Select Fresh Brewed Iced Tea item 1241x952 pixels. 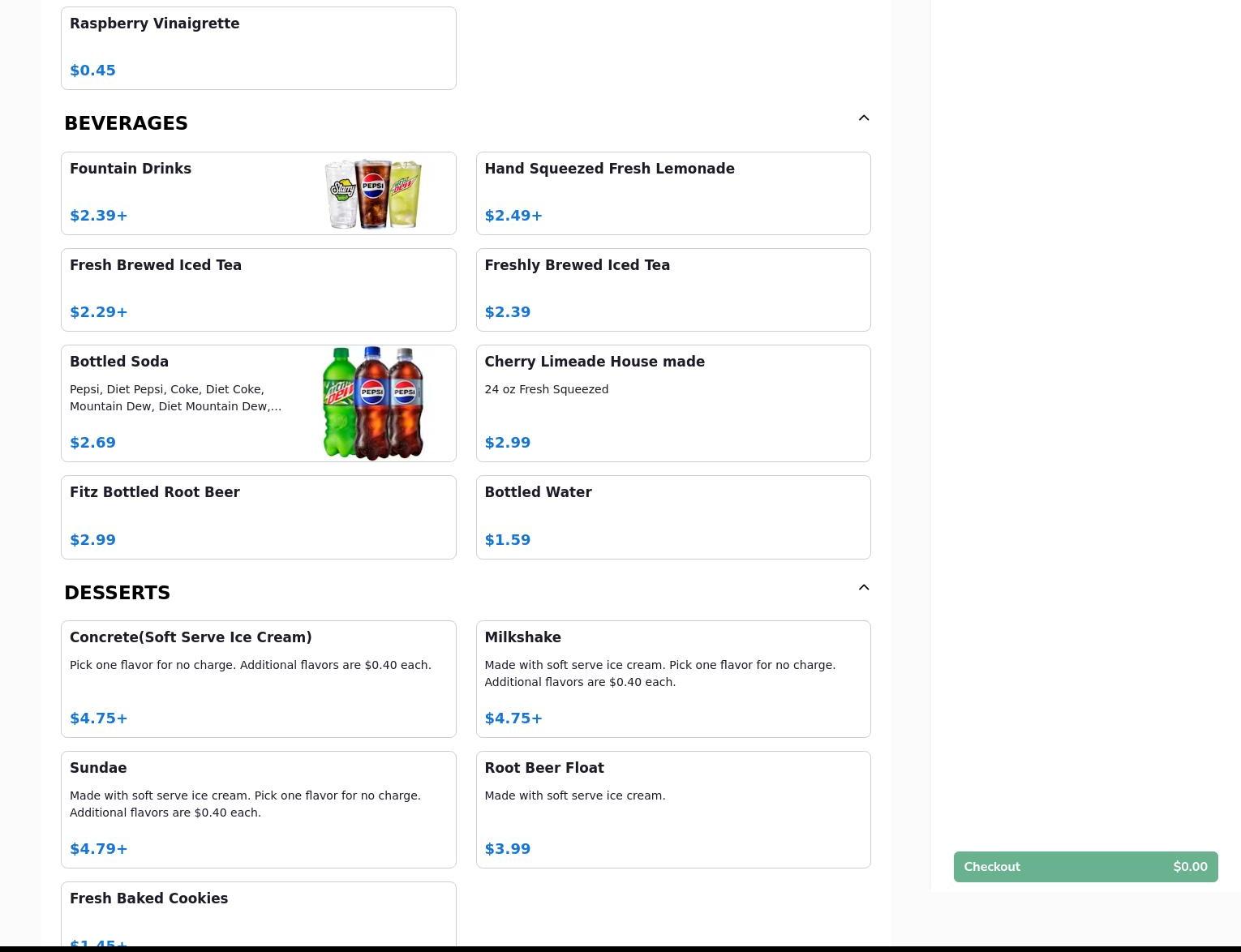[x=258, y=289]
